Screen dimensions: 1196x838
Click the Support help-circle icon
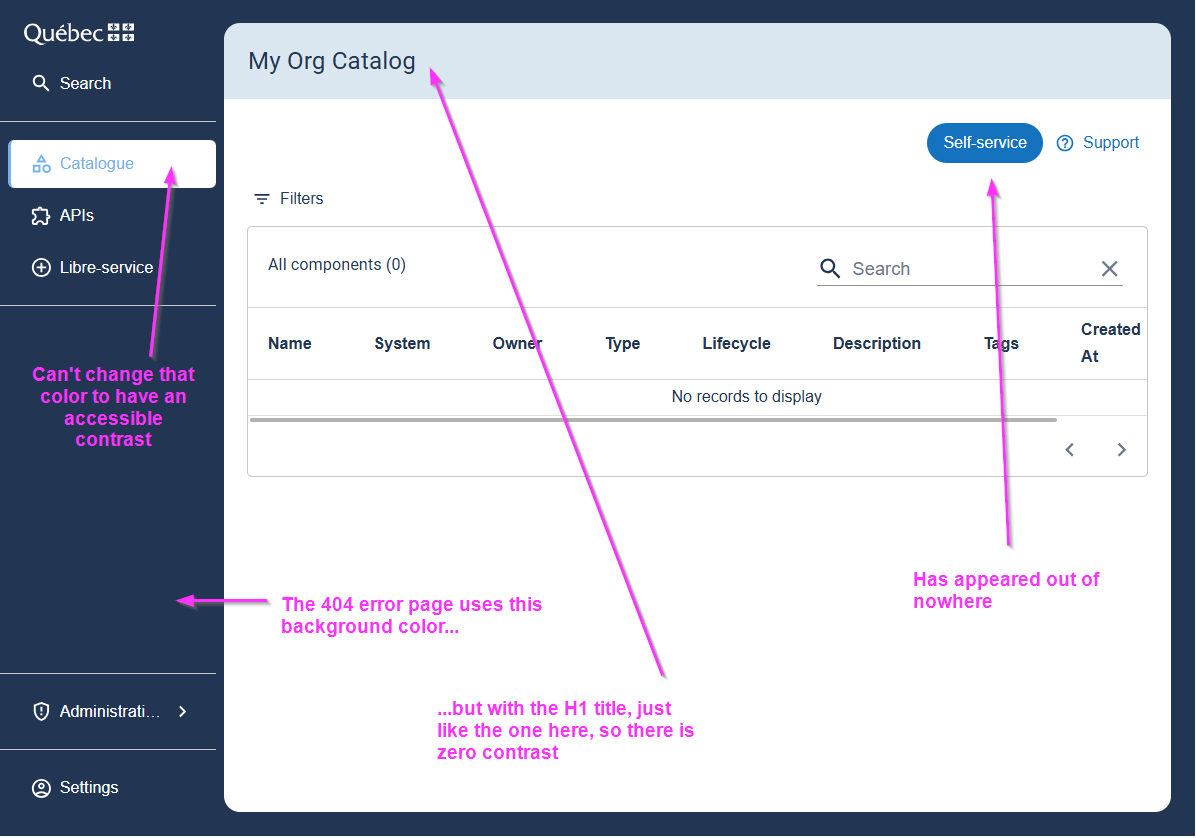point(1065,143)
